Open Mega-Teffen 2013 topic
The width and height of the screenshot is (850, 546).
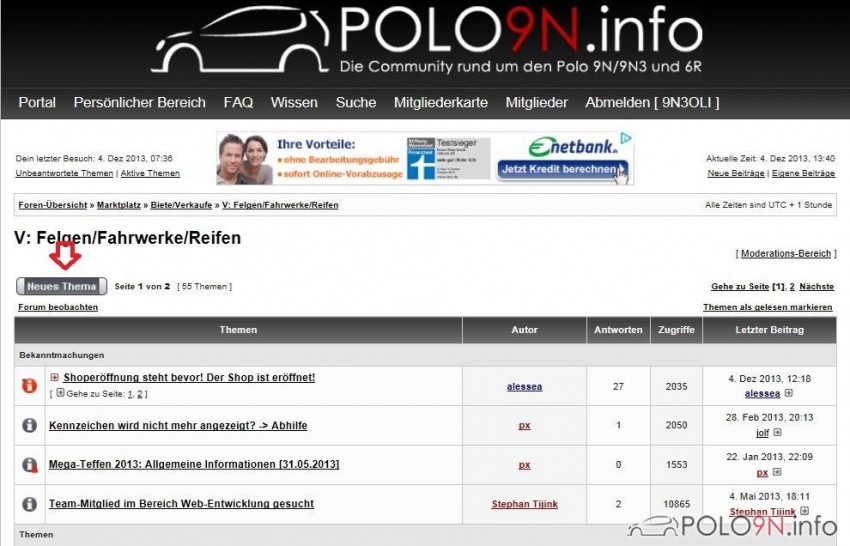coord(194,465)
